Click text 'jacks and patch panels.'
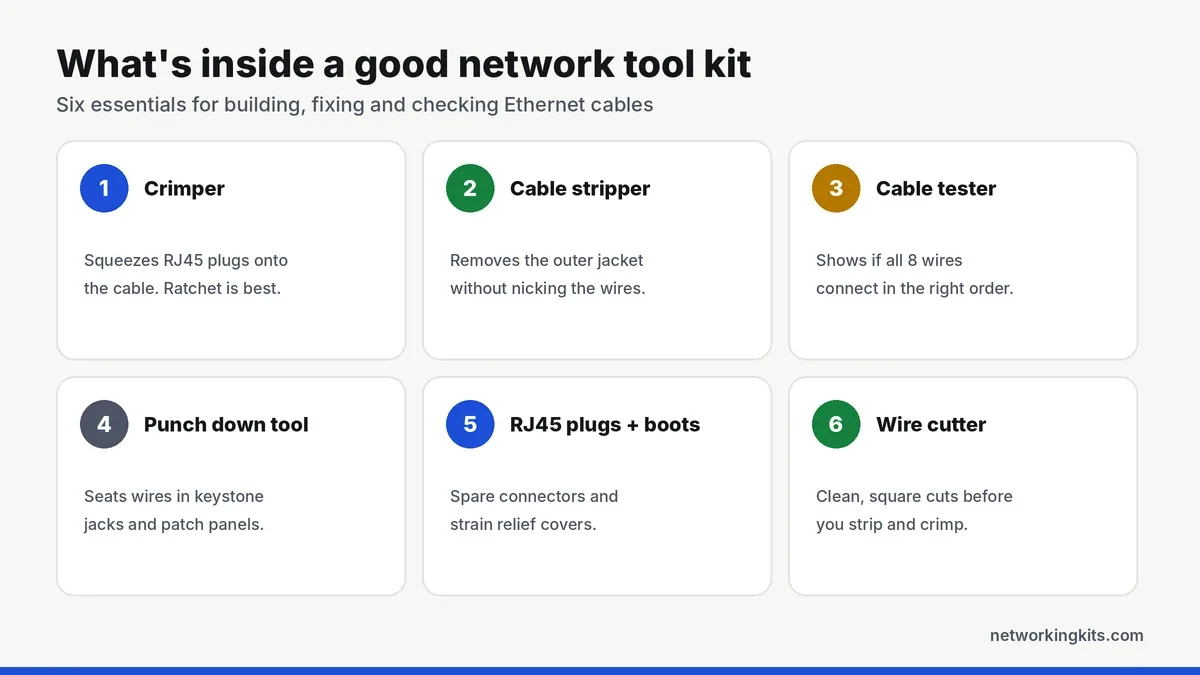This screenshot has height=675, width=1200. 174,524
